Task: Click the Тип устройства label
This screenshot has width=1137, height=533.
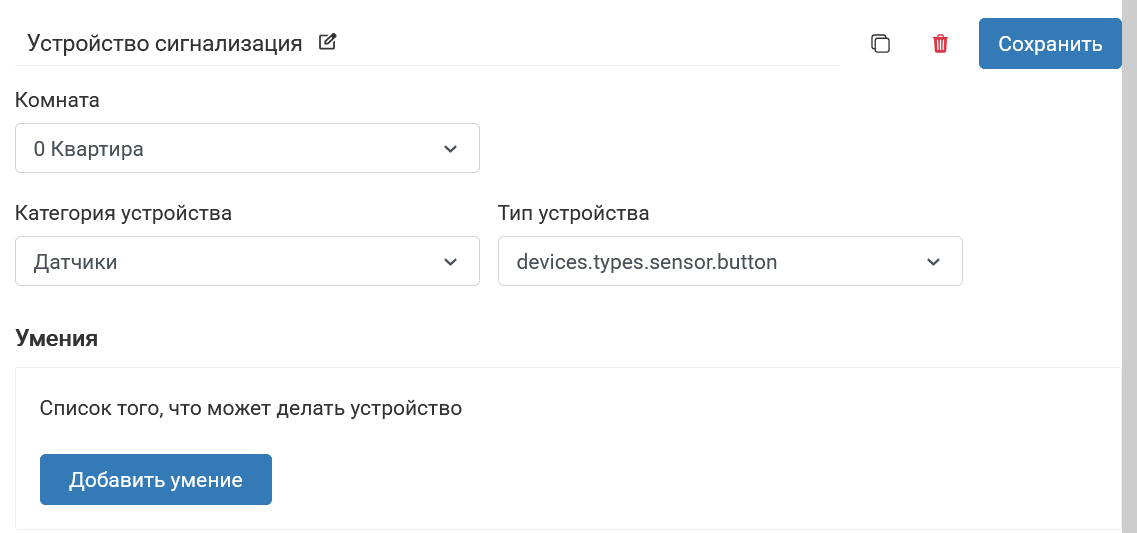Action: tap(574, 213)
